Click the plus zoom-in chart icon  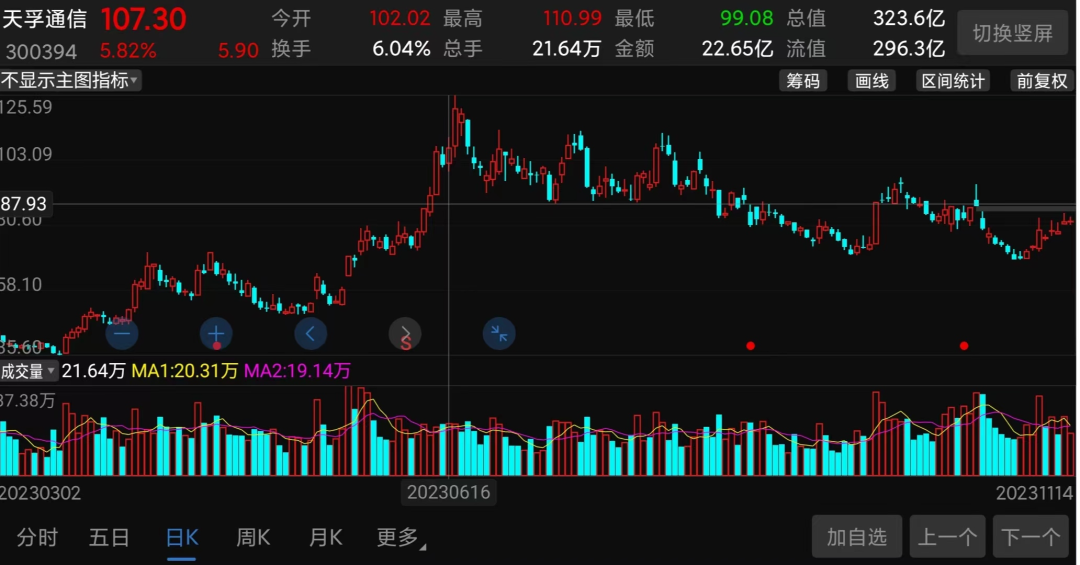(x=216, y=334)
